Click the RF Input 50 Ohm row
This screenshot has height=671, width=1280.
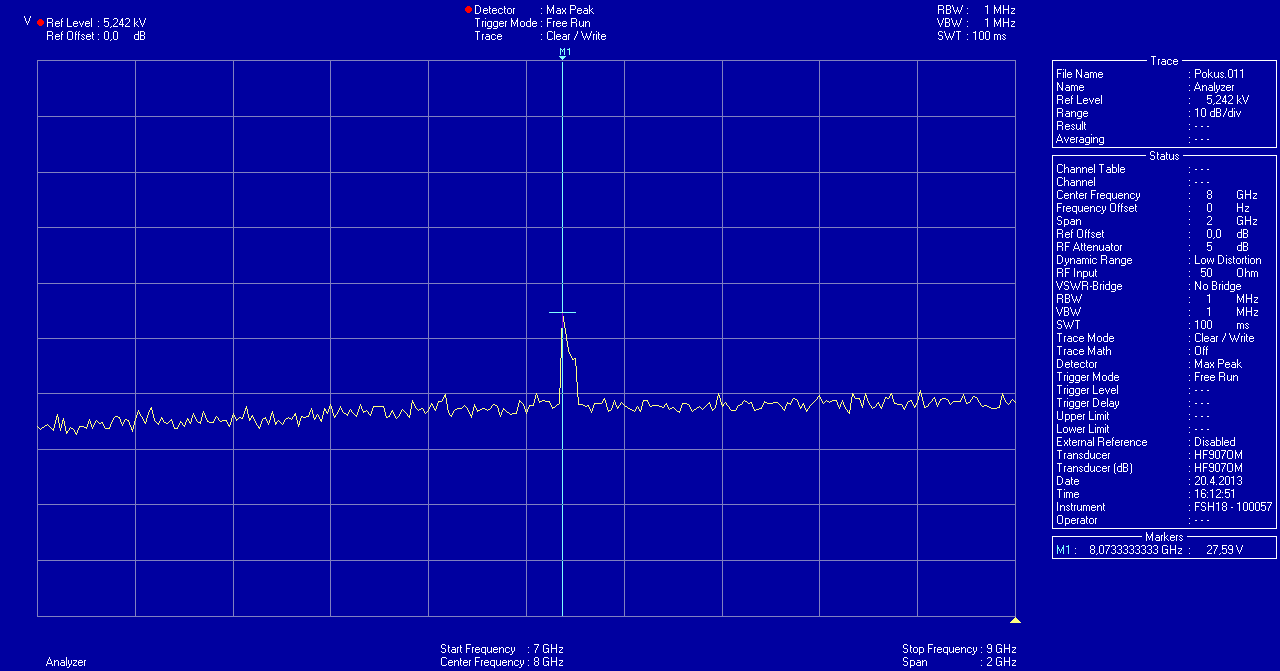(x=1156, y=273)
